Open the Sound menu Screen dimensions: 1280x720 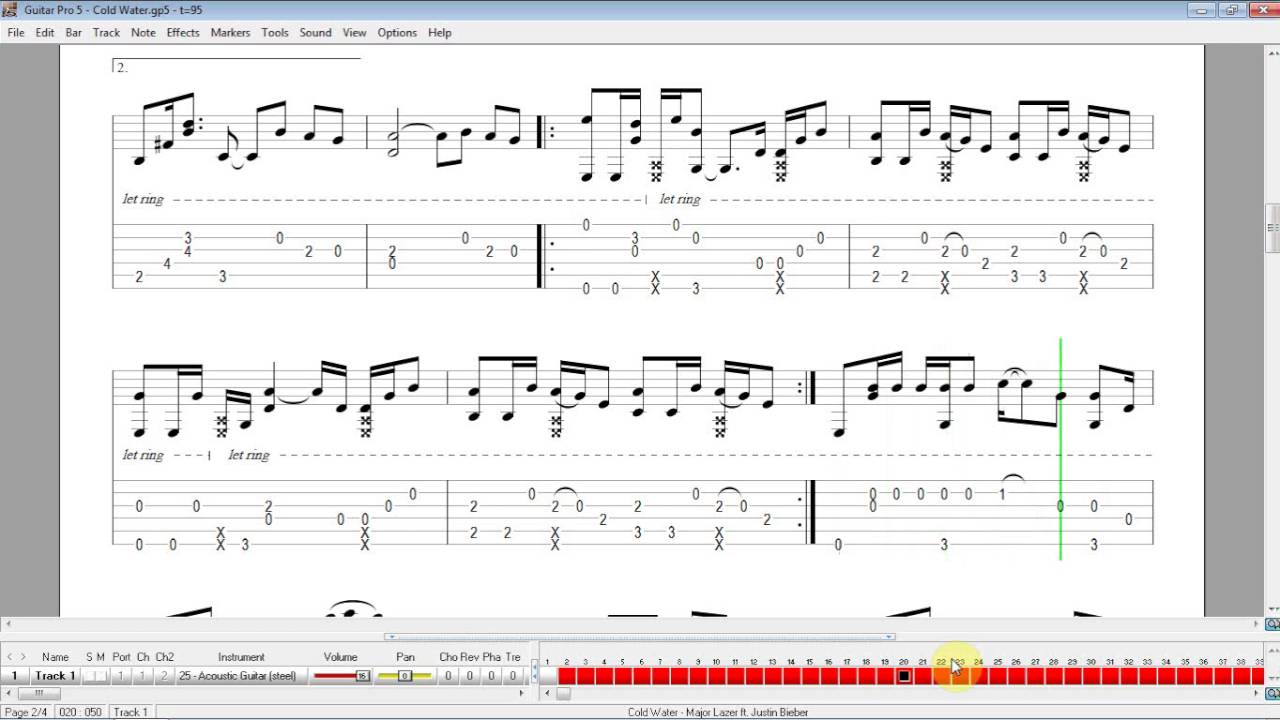click(x=315, y=32)
